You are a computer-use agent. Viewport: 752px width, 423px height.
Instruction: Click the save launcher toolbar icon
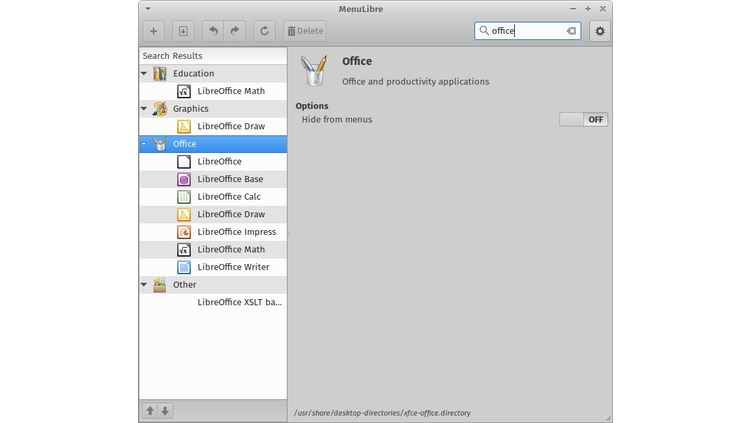point(182,31)
